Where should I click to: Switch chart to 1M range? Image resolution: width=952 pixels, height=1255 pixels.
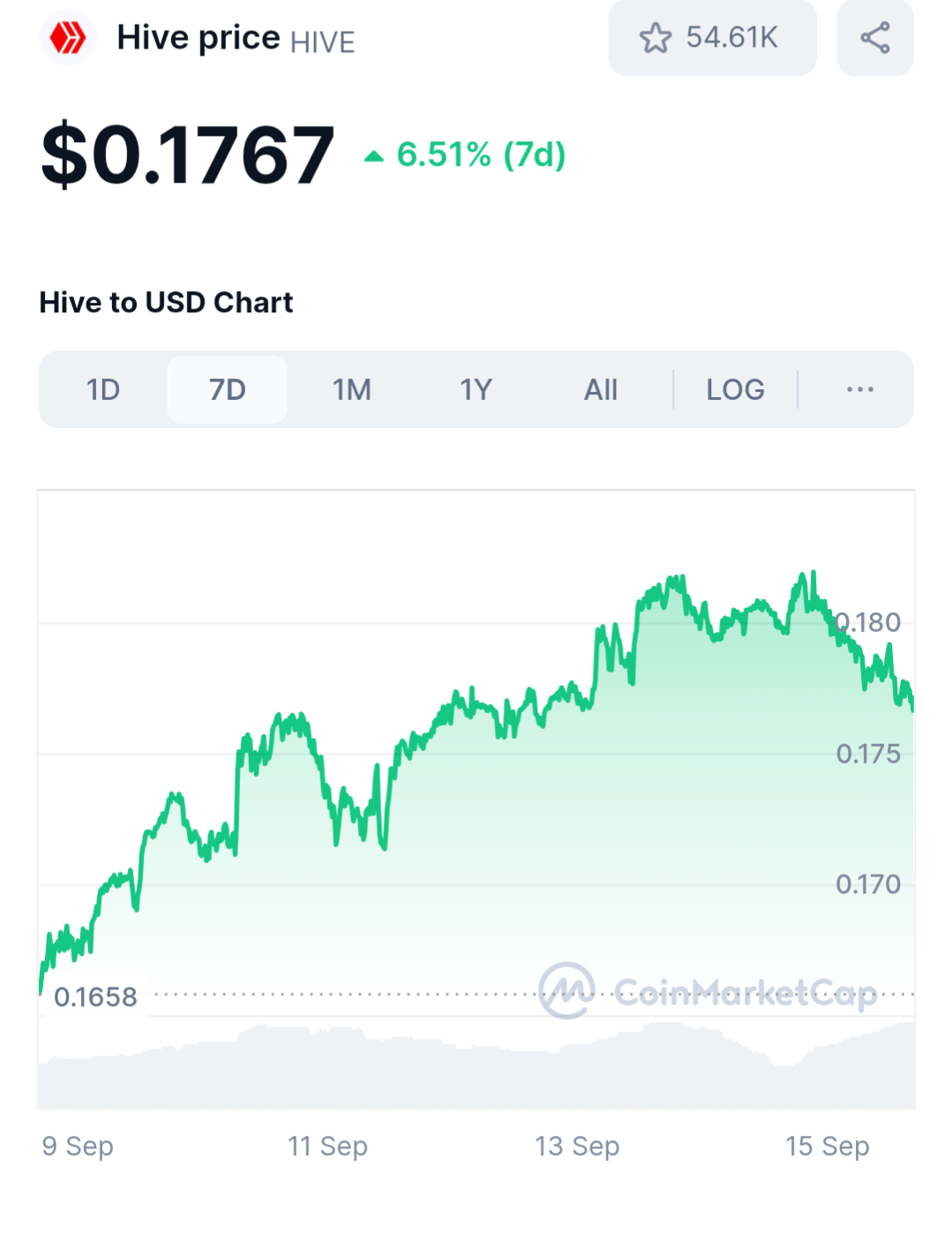point(352,389)
